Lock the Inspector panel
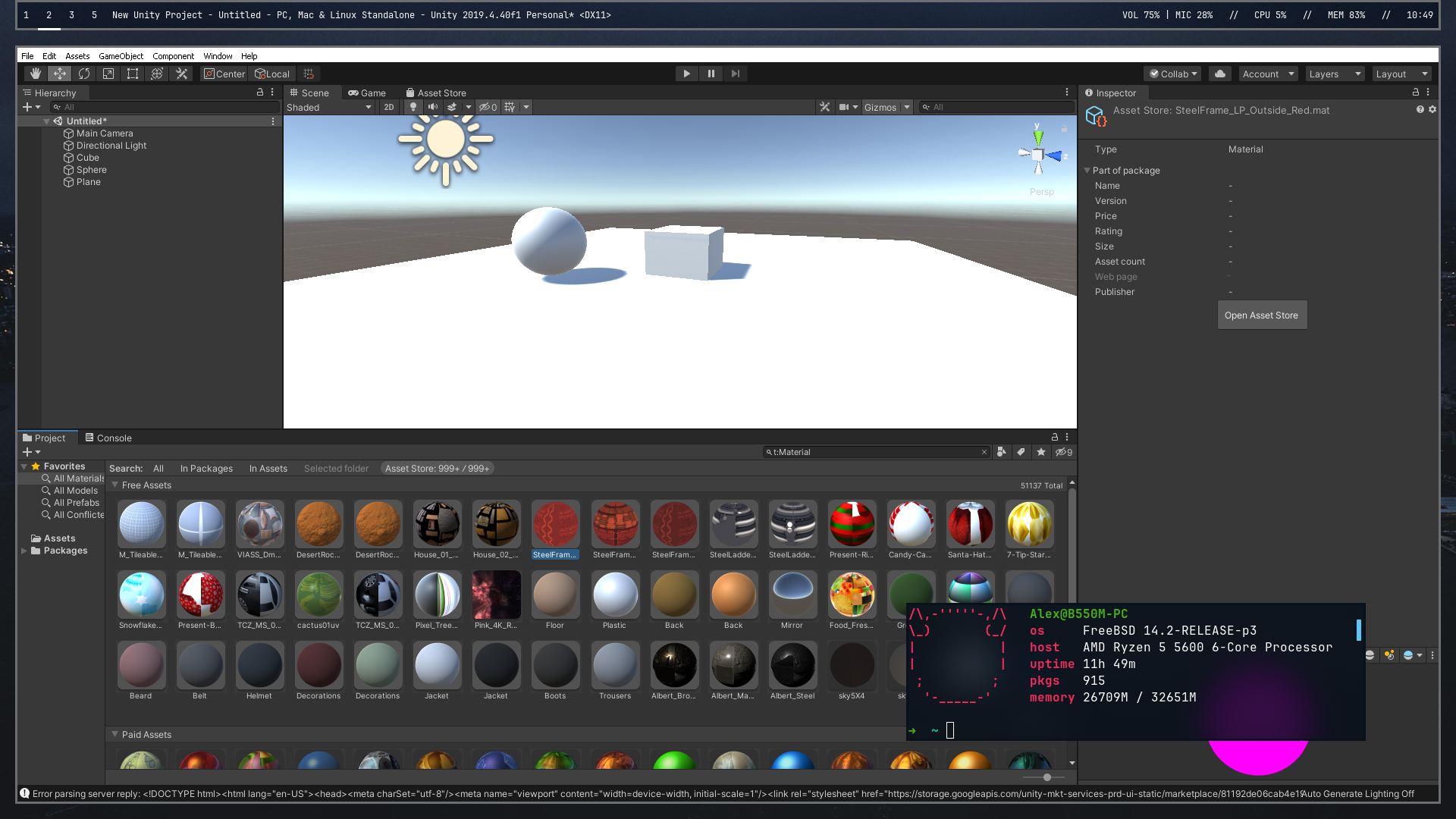The image size is (1456, 819). click(x=1415, y=93)
